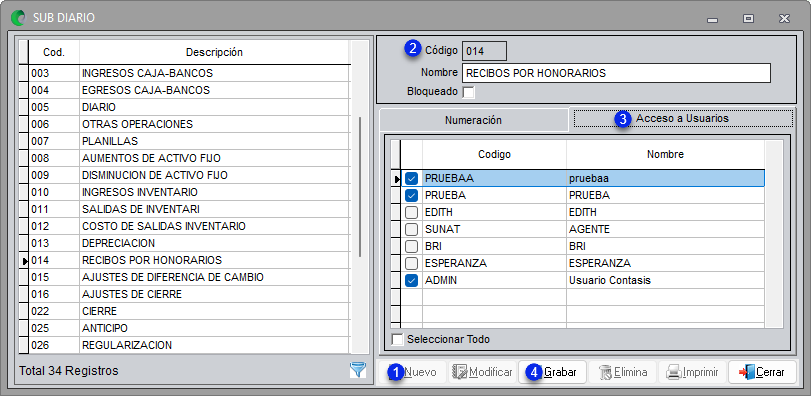The height and width of the screenshot is (396, 811).
Task: Open the Acceso a Usuarios tab
Action: pyautogui.click(x=683, y=118)
